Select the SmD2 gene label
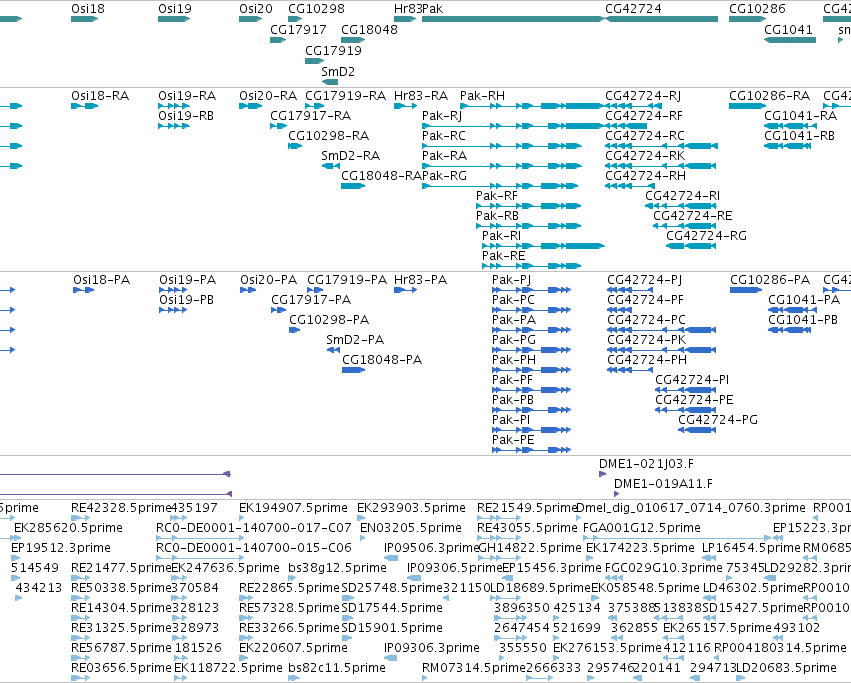This screenshot has height=683, width=851. 338,72
